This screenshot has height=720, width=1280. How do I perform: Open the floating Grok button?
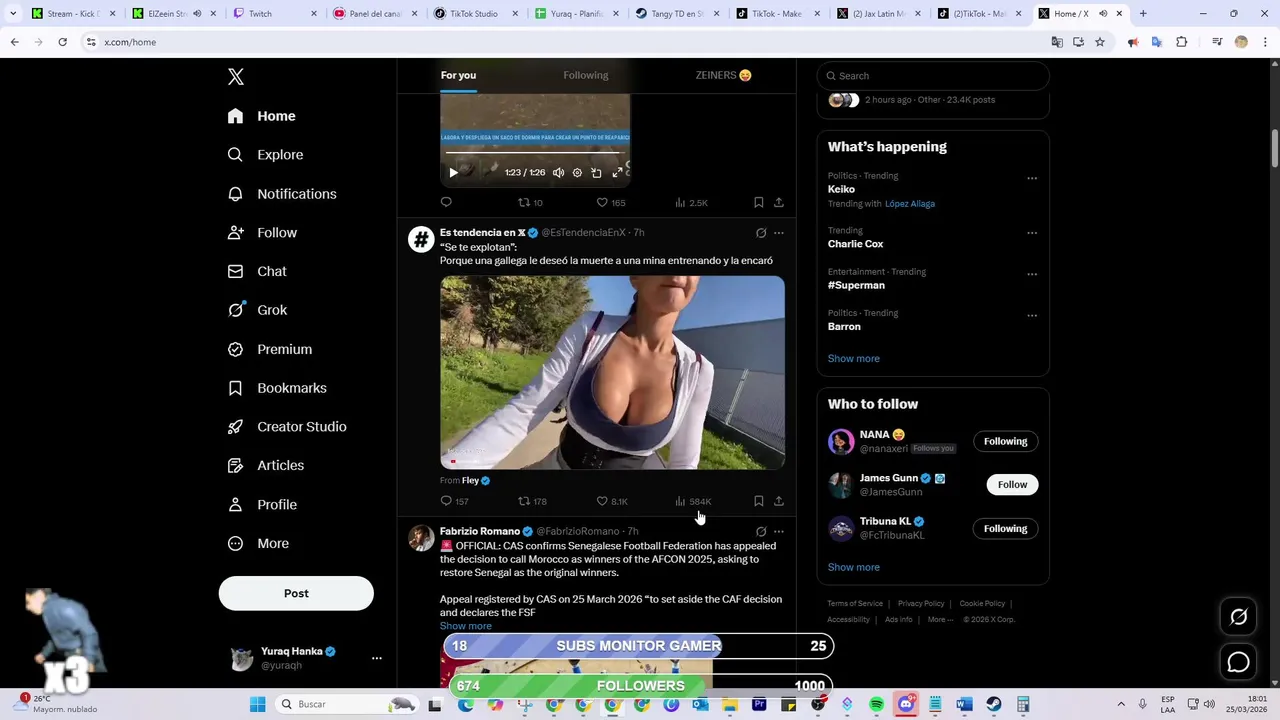click(x=1239, y=617)
